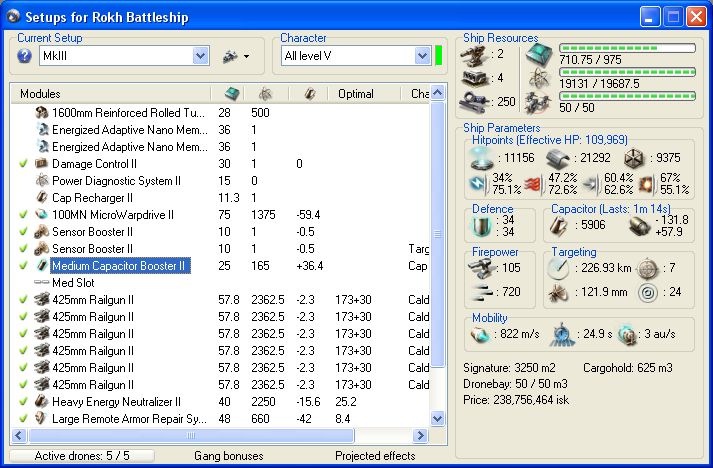Open the Current Setup MkIII dropdown
This screenshot has width=713, height=468.
click(200, 56)
